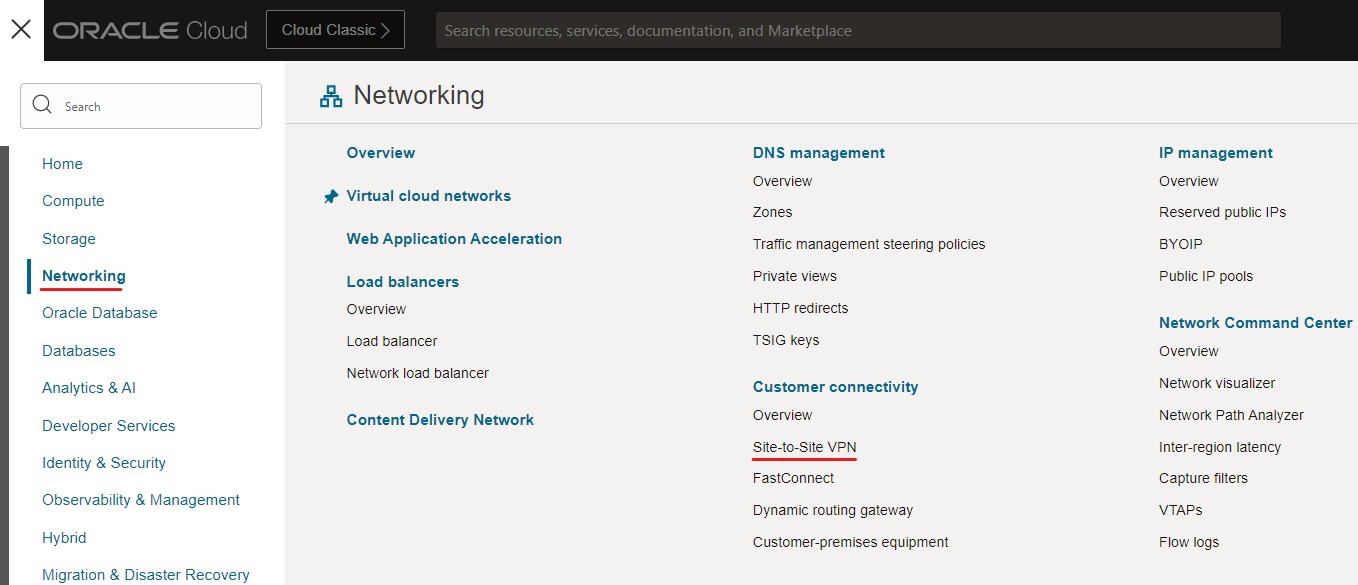
Task: Go to Dynamic routing gateway
Action: click(x=832, y=510)
